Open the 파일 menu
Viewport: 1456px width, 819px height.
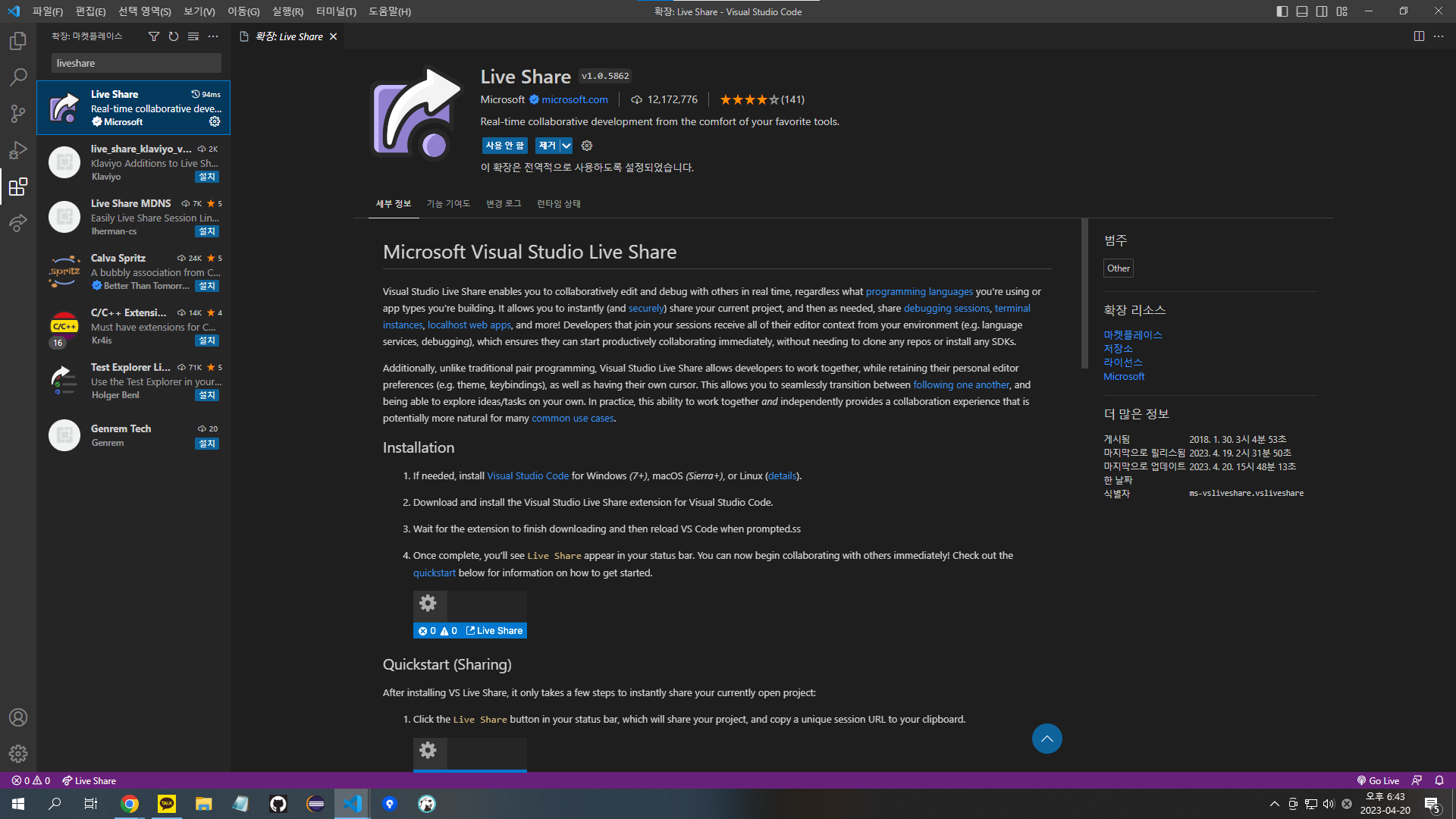coord(47,11)
